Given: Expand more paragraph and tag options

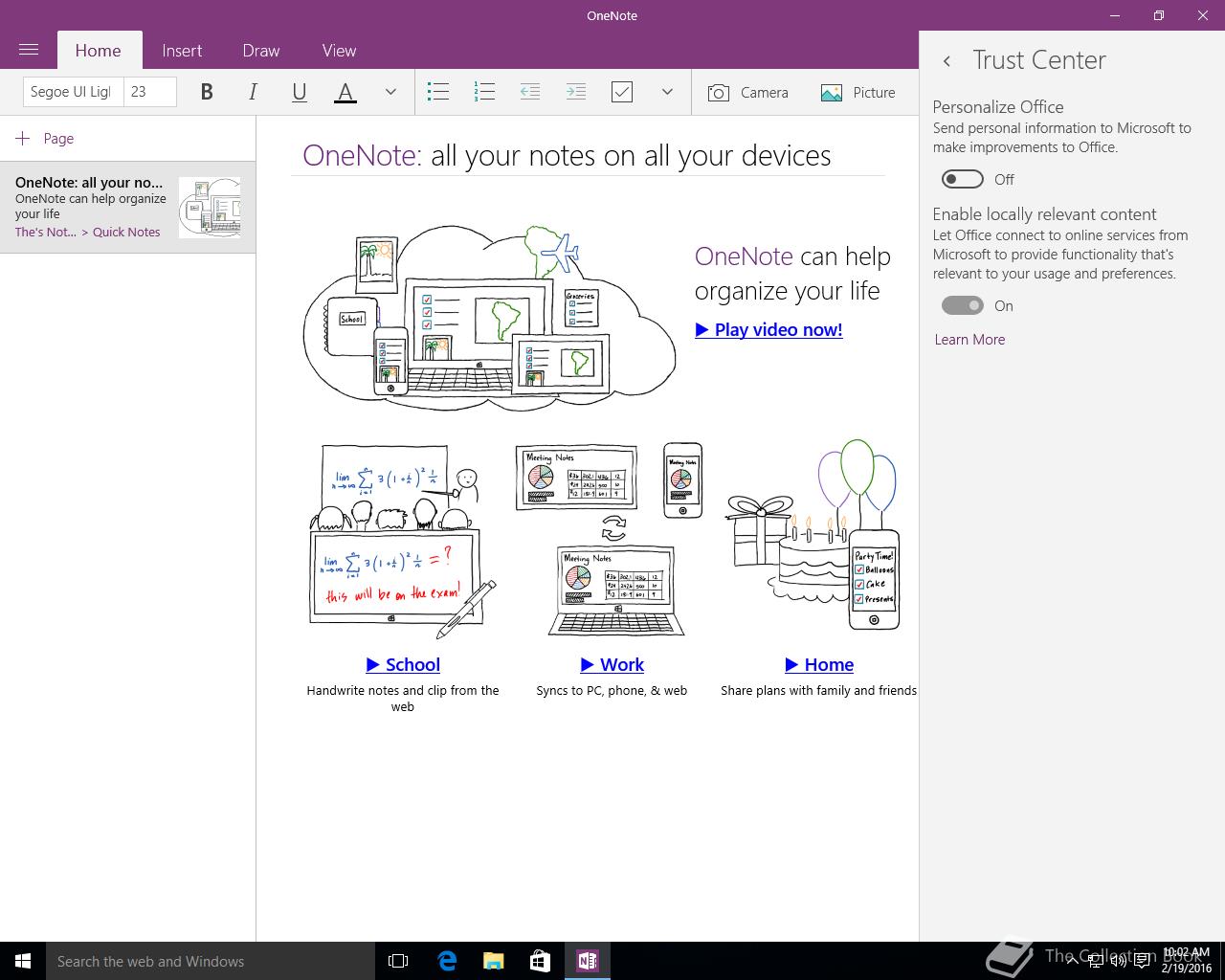Looking at the screenshot, I should pos(667,92).
